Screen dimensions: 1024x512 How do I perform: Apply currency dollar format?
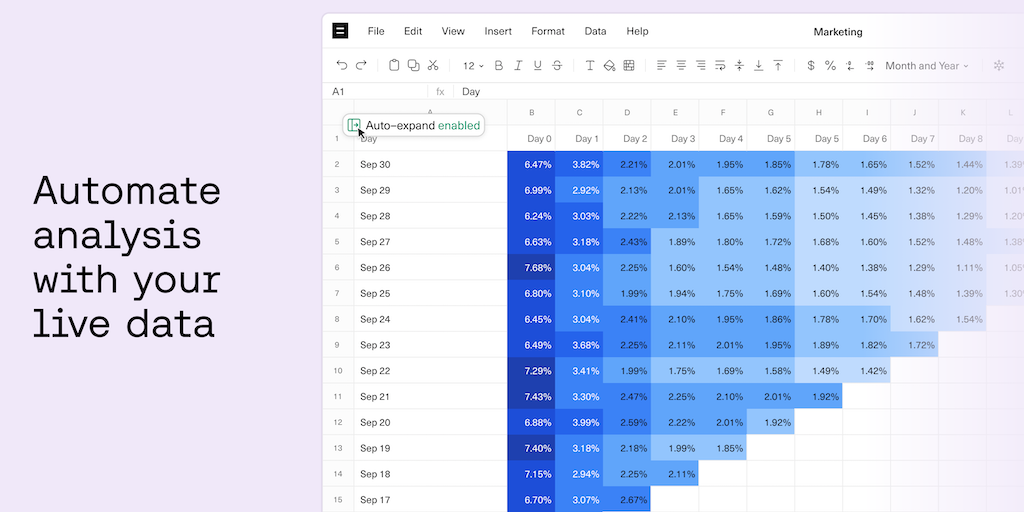tap(810, 66)
